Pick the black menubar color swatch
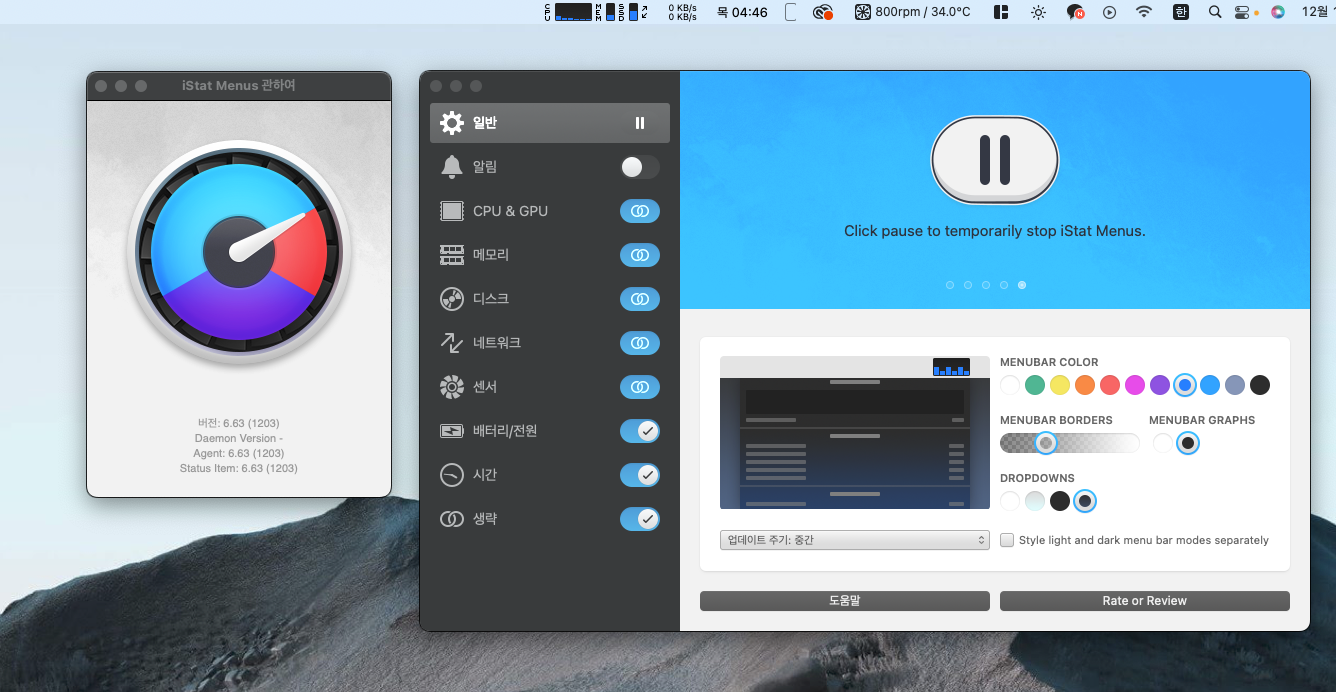 coord(1260,385)
